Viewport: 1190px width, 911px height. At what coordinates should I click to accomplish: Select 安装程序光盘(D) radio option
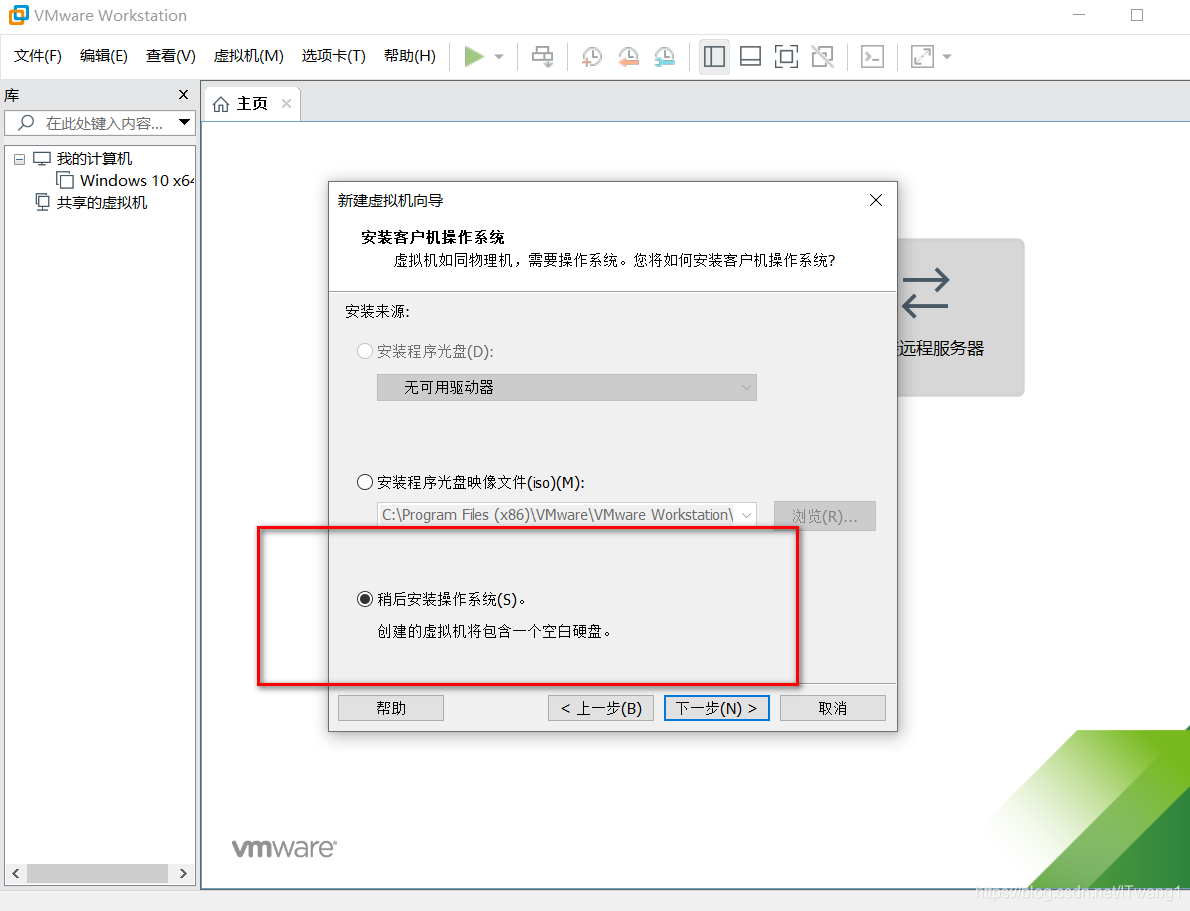pos(365,351)
